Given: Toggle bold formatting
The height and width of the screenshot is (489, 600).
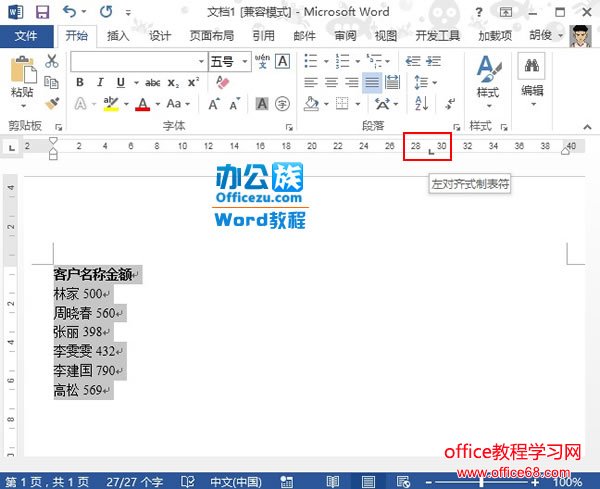Looking at the screenshot, I should (x=80, y=82).
